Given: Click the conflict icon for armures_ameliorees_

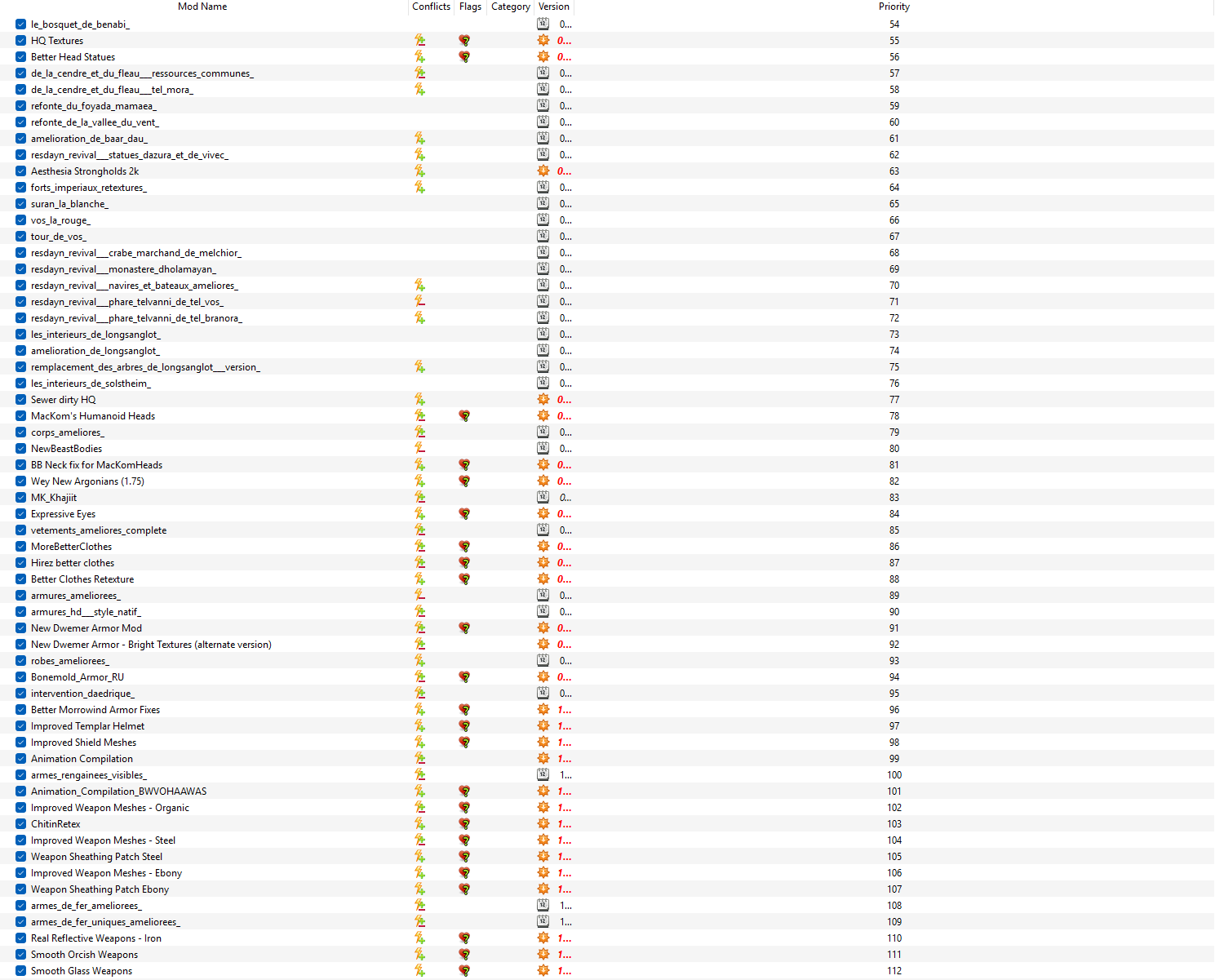Looking at the screenshot, I should click(419, 595).
